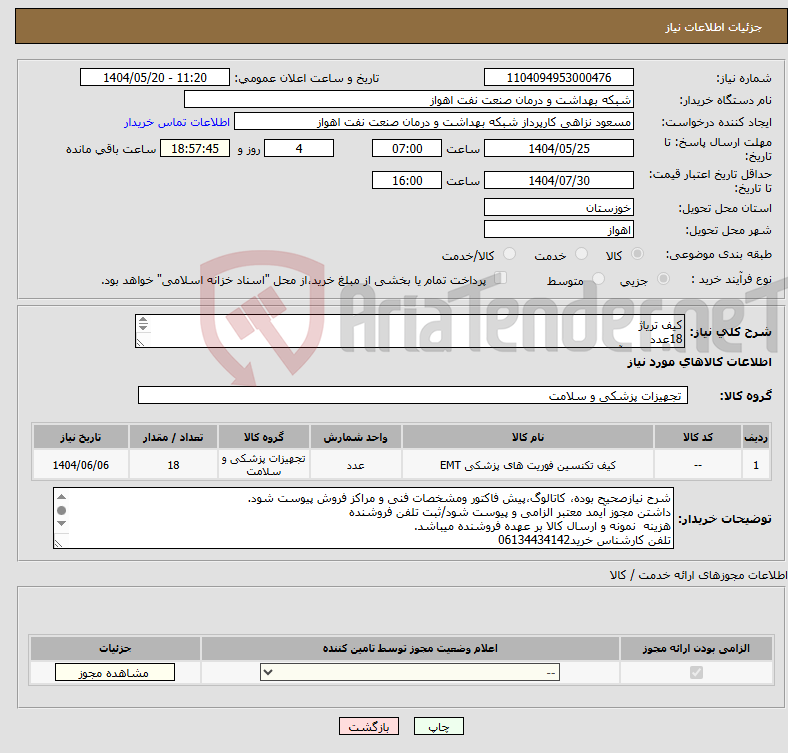This screenshot has height=753, width=788.
Task: Click the scrollbar thumb in توضیحات خریدار
Action: pos(62,510)
